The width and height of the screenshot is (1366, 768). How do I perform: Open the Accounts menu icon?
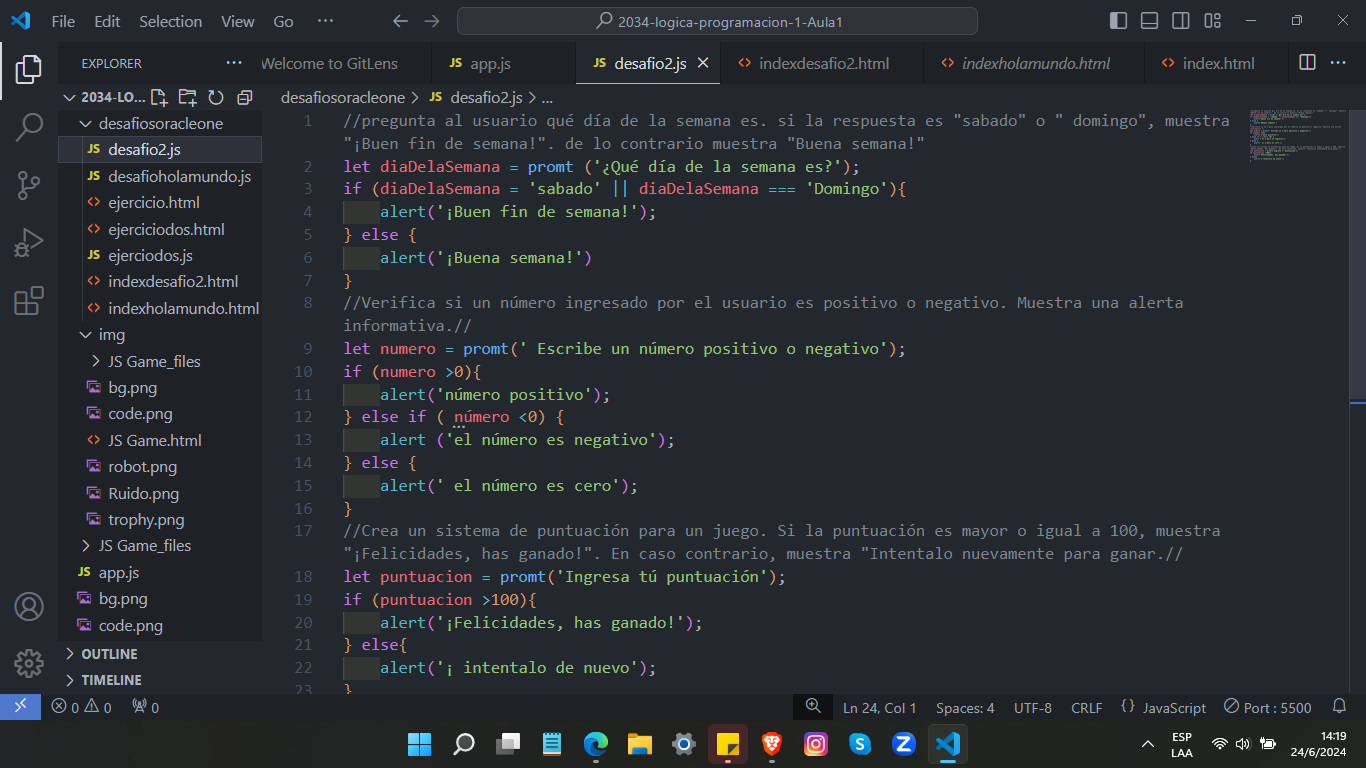tap(29, 606)
